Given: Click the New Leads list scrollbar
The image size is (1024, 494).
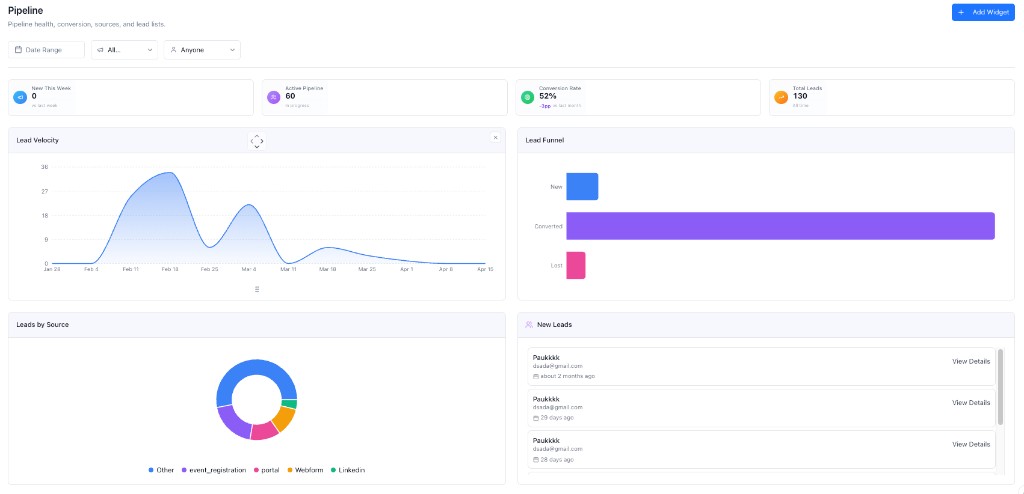Looking at the screenshot, I should [1001, 387].
